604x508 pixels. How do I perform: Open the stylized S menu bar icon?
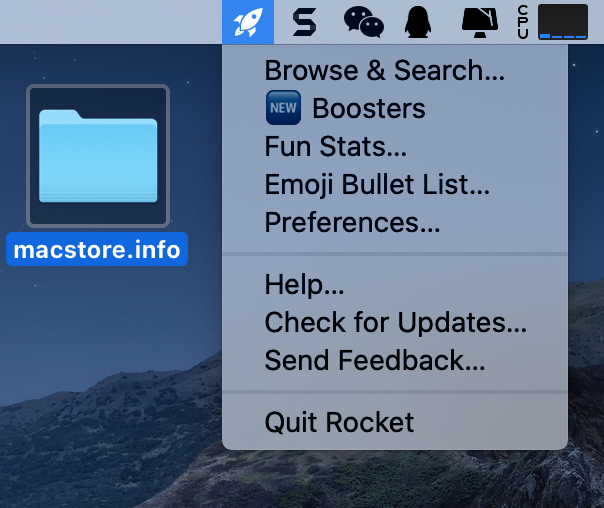point(304,22)
